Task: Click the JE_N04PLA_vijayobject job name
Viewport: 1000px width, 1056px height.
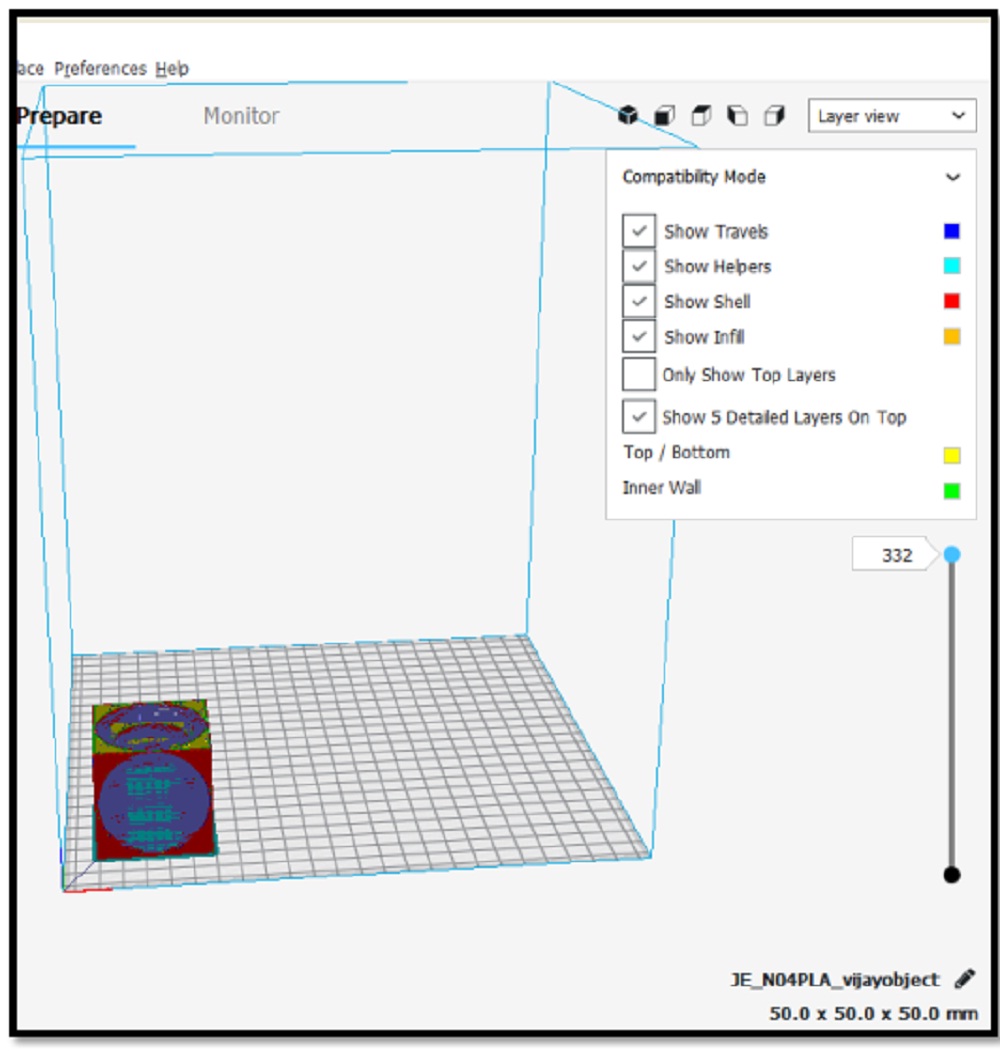Action: click(835, 979)
